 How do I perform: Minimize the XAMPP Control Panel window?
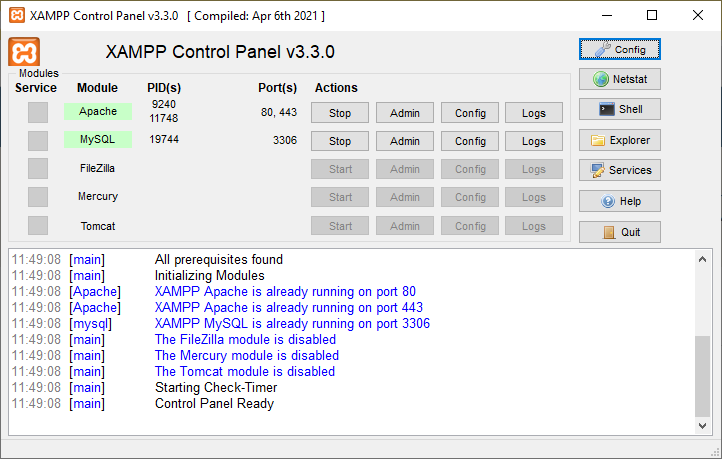point(607,15)
